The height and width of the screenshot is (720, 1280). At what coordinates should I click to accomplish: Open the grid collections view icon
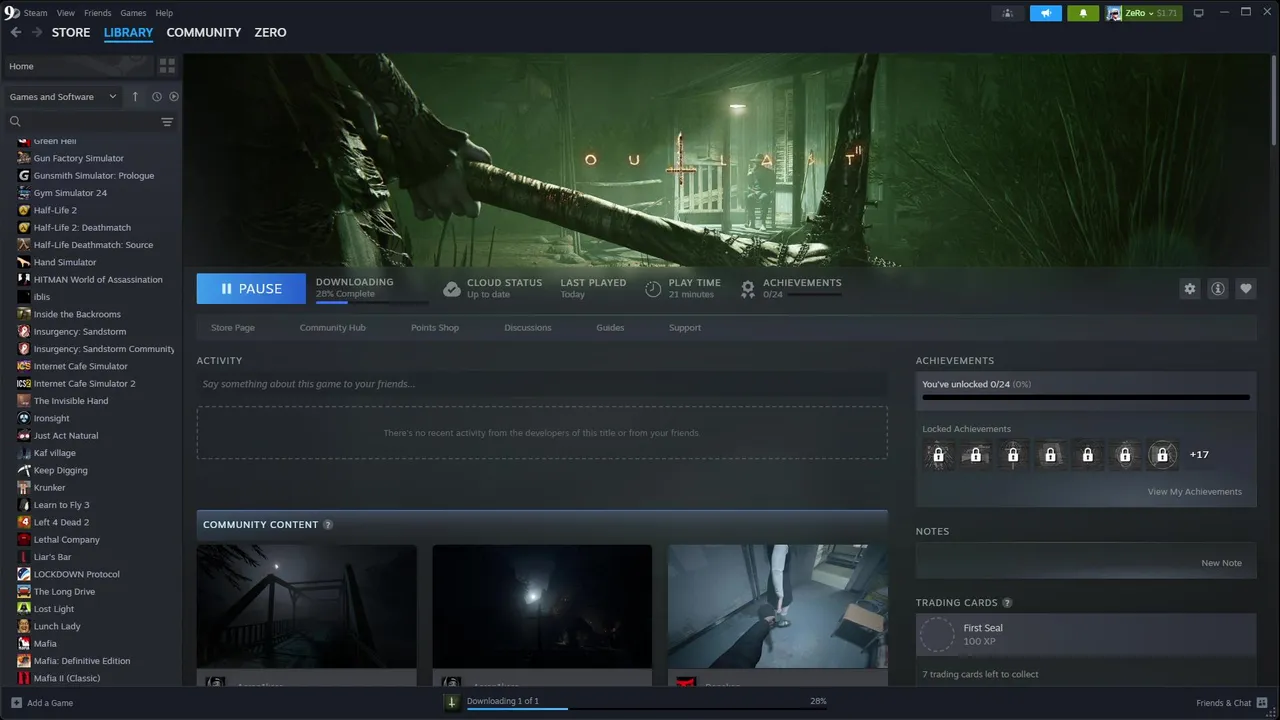point(167,66)
